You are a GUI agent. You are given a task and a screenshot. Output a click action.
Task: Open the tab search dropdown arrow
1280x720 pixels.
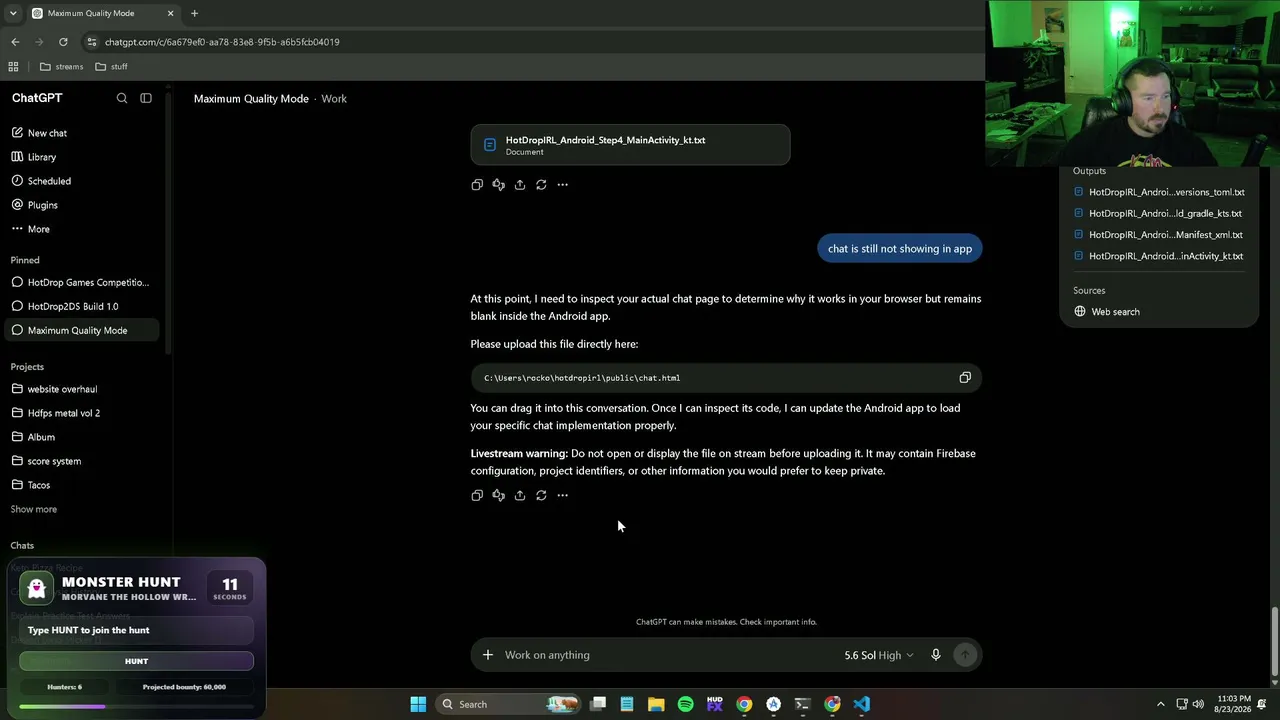pyautogui.click(x=13, y=13)
